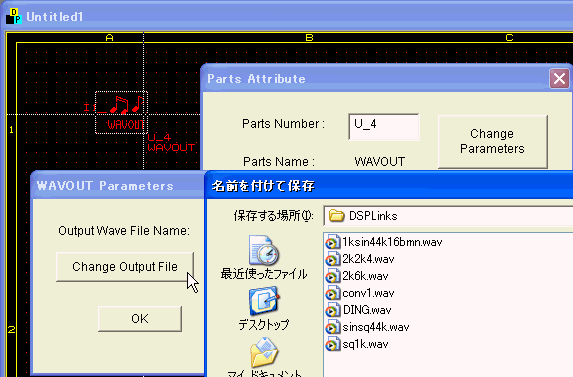Click the Parts Name value WAVOUT

(379, 161)
